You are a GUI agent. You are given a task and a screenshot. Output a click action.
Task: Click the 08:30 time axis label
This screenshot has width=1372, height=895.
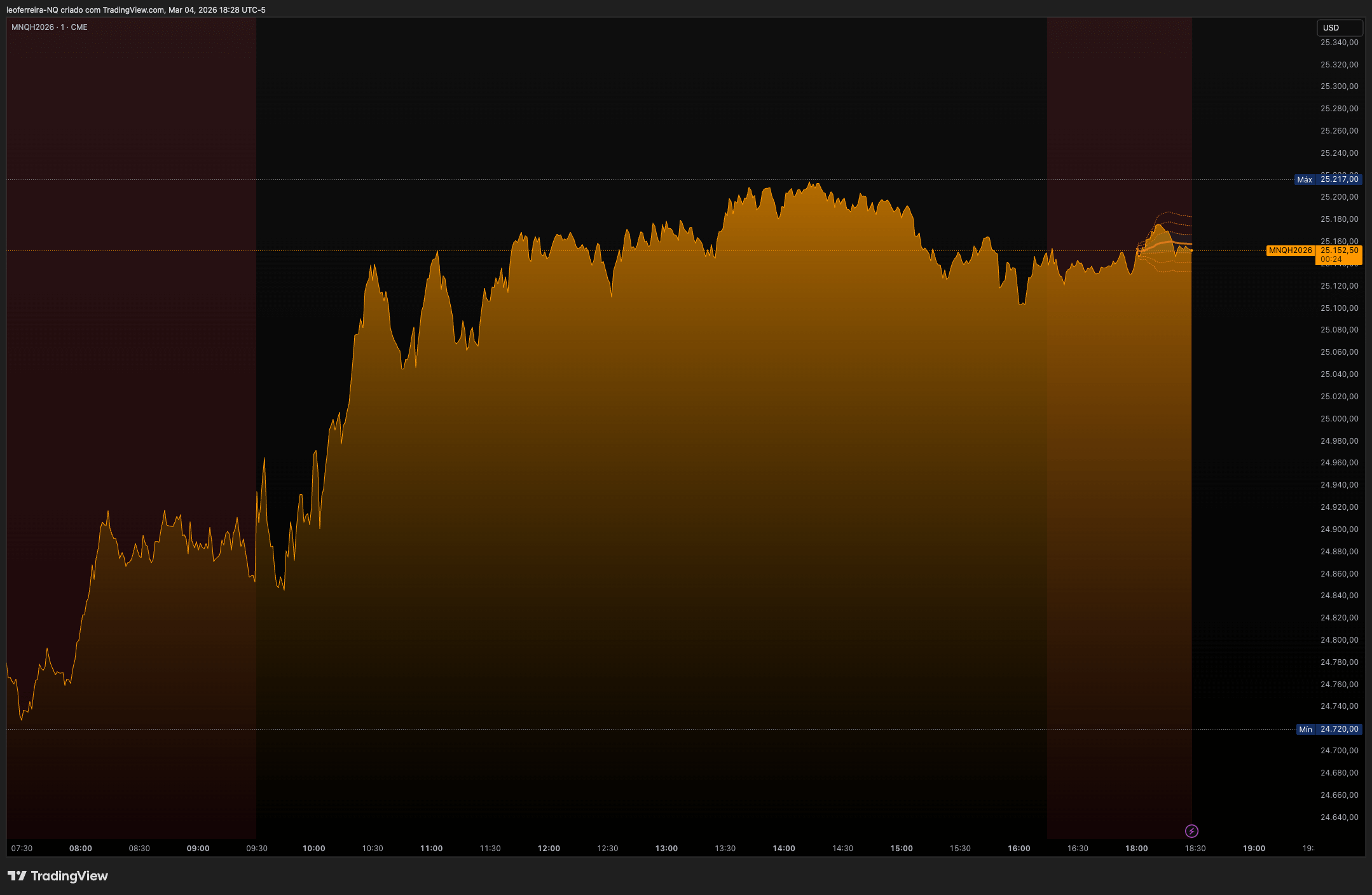point(139,849)
